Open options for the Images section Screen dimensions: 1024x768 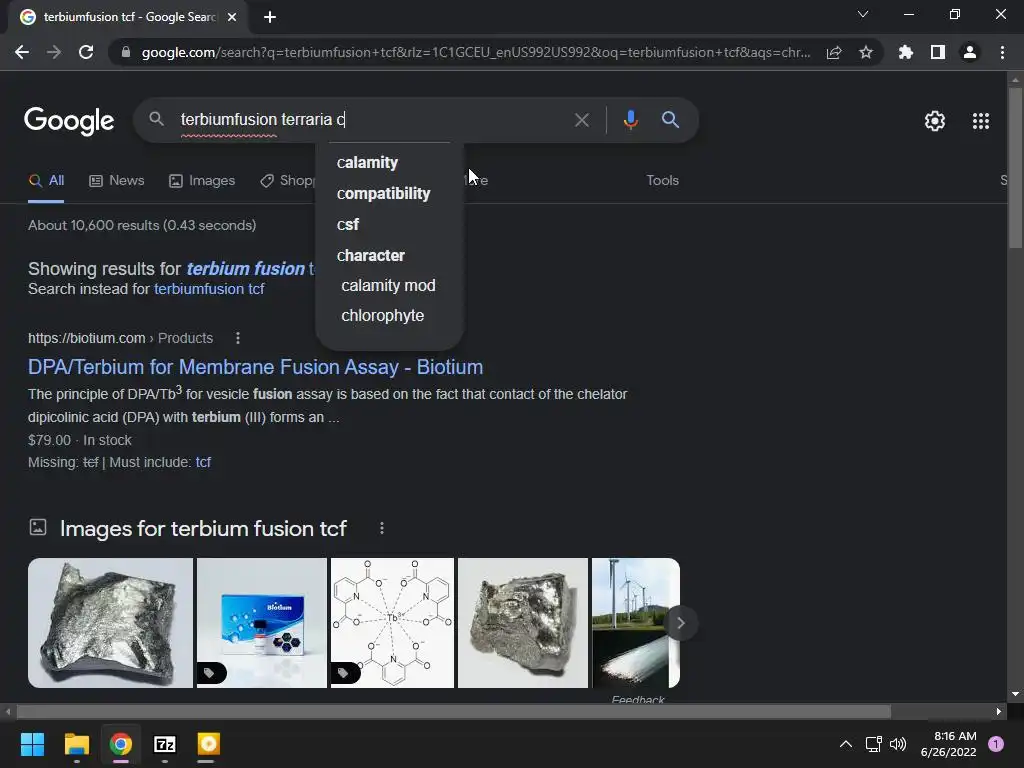coord(382,528)
